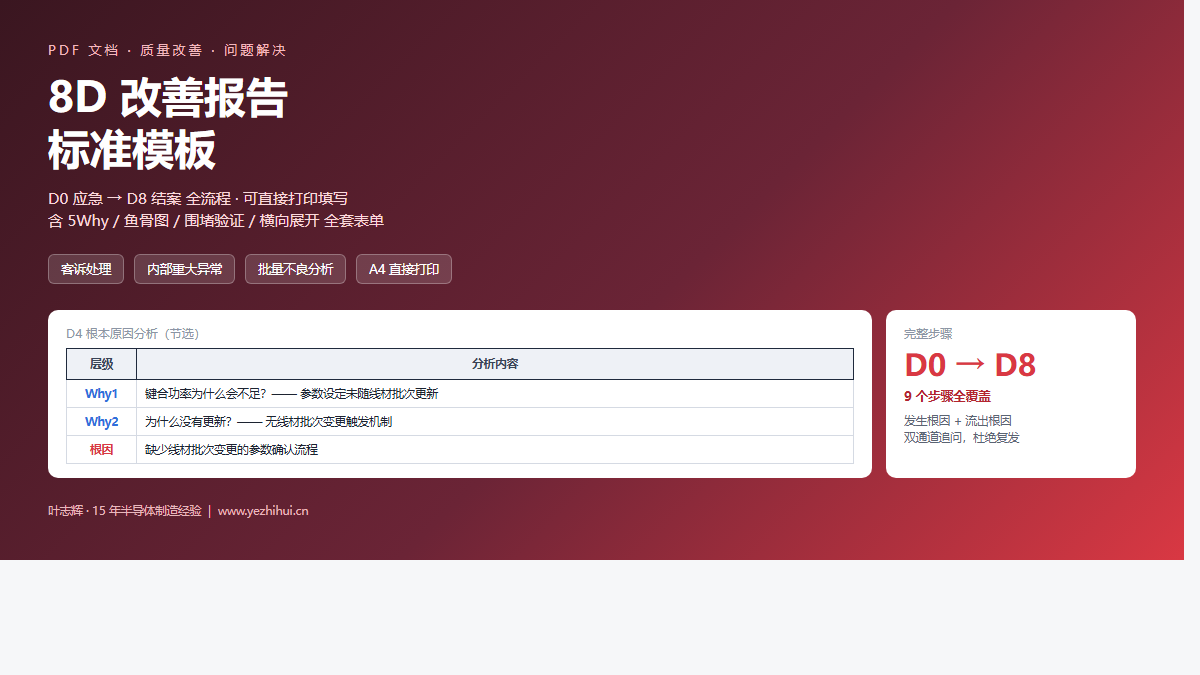
Task: Open the www.yezhihui.cn link
Action: pyautogui.click(x=263, y=511)
